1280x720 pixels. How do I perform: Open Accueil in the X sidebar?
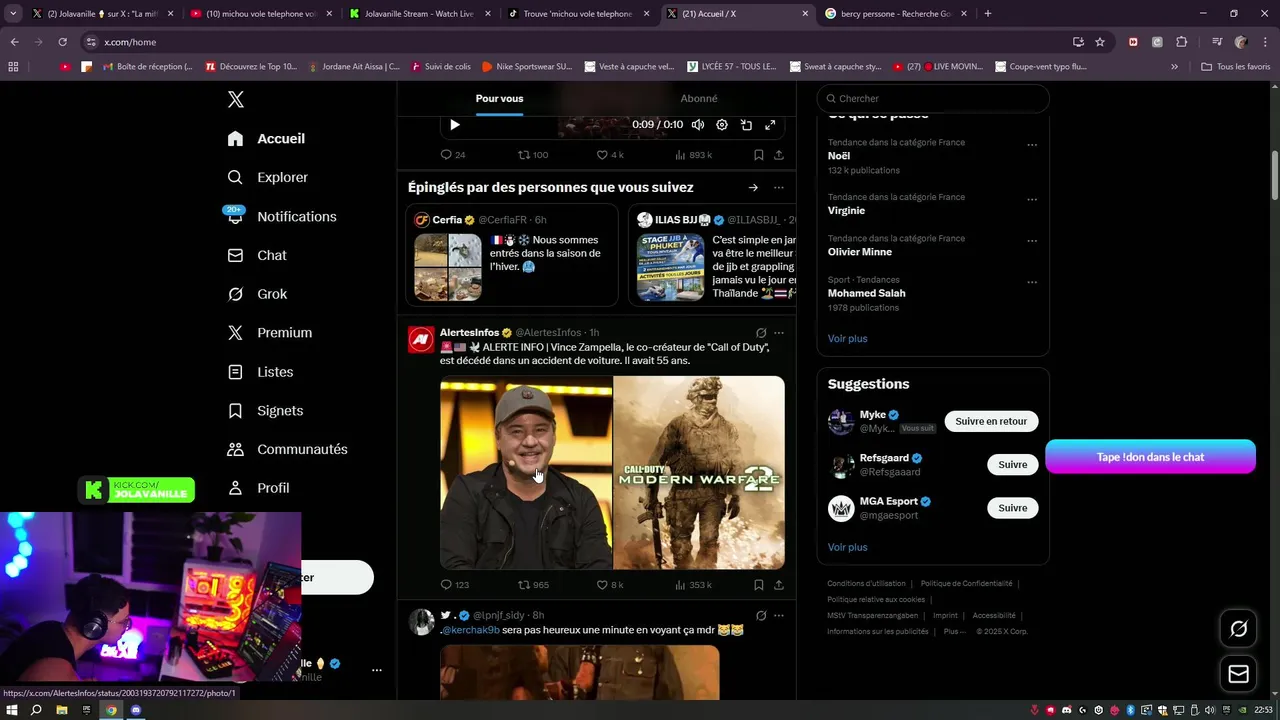266,138
